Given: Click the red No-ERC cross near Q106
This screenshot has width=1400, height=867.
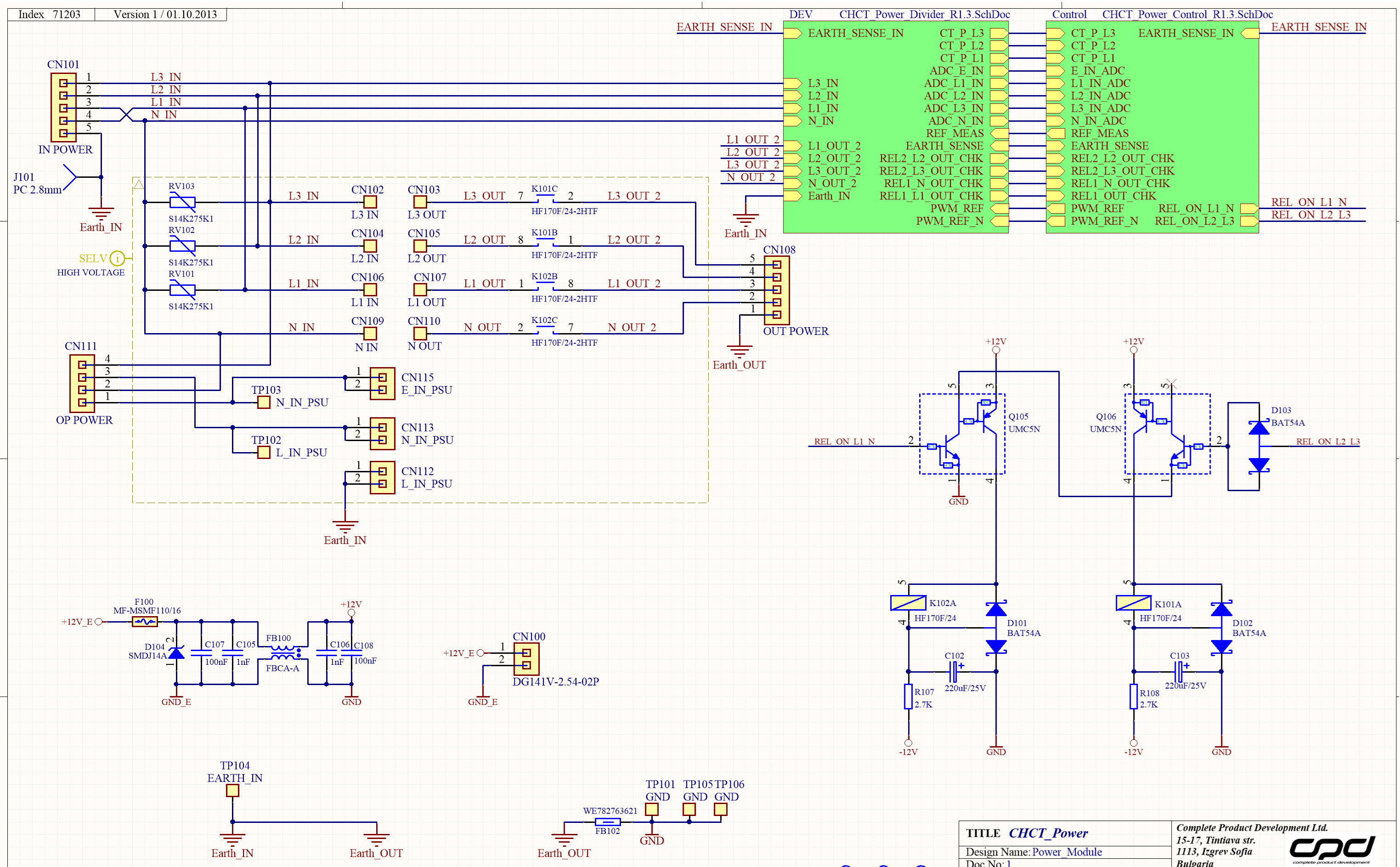Looking at the screenshot, I should click(1171, 383).
